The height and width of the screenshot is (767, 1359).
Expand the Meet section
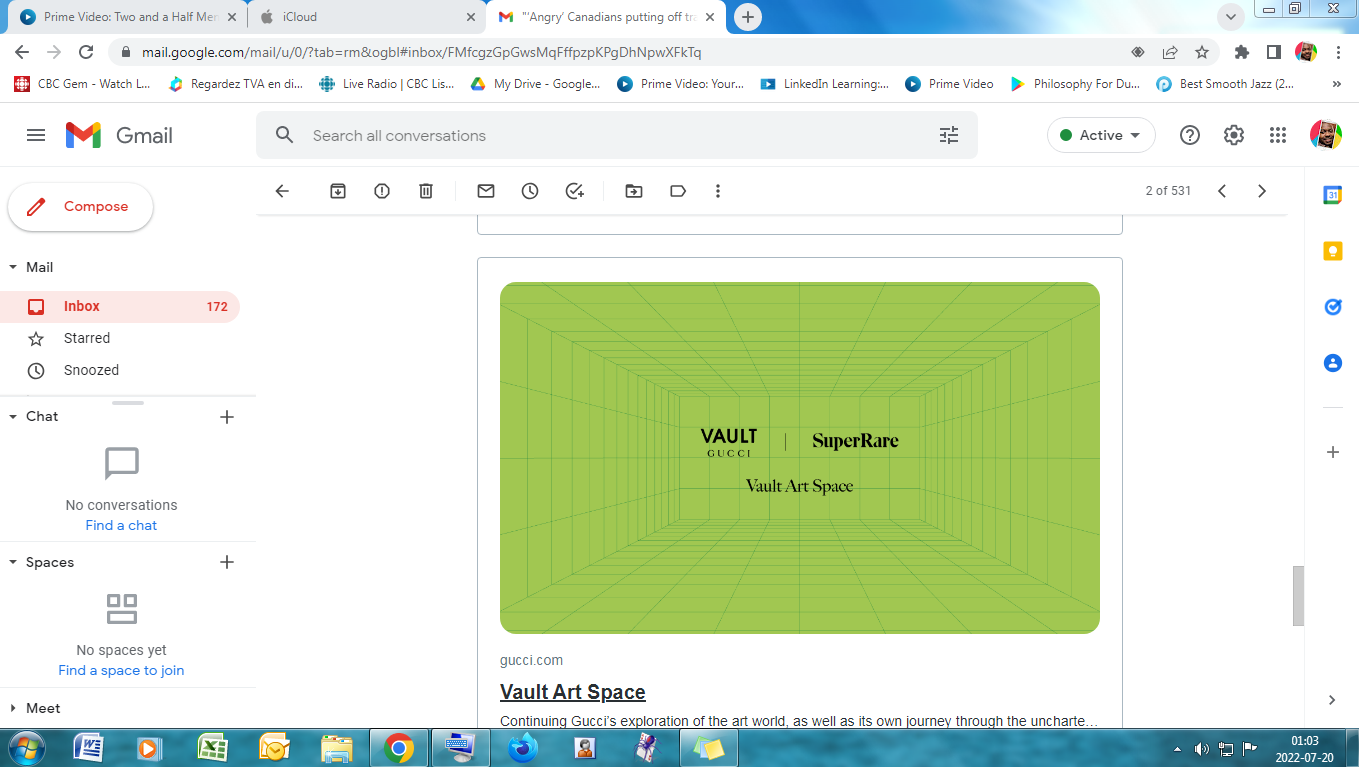click(x=14, y=708)
